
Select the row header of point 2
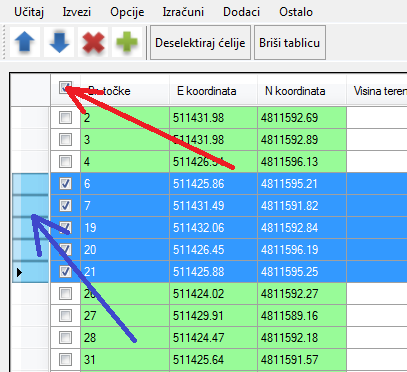tap(30, 117)
